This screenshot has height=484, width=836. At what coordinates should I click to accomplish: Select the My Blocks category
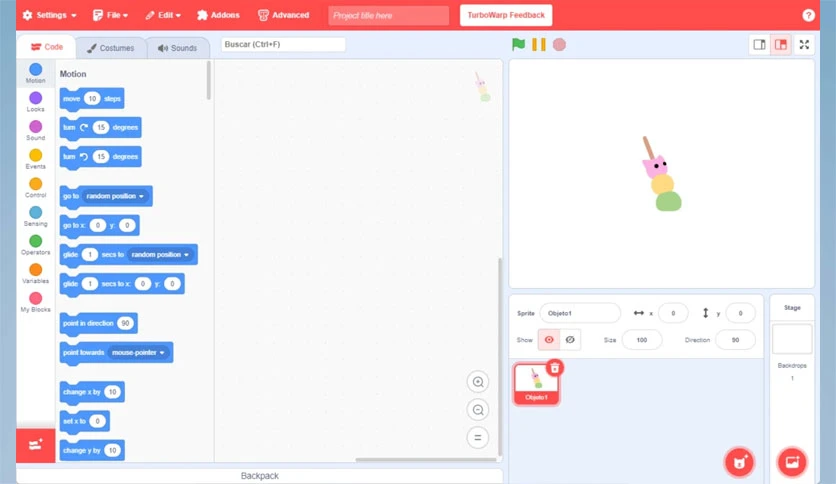pos(36,302)
